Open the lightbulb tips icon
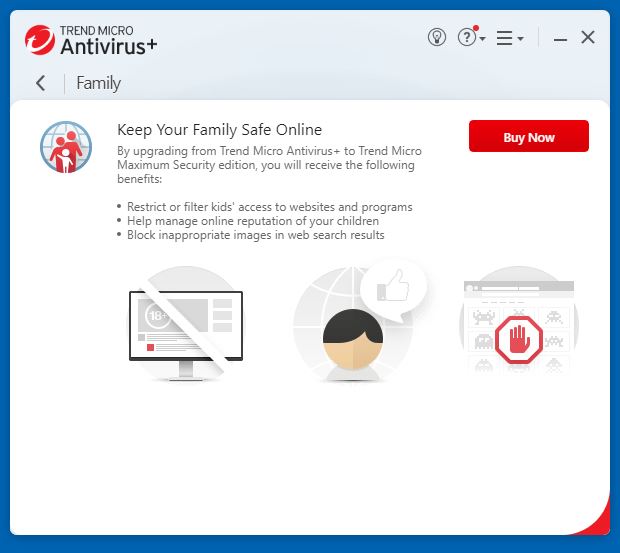The width and height of the screenshot is (620, 553). pyautogui.click(x=437, y=38)
